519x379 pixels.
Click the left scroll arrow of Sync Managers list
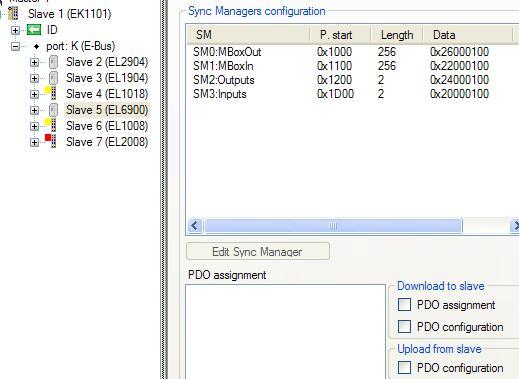[195, 226]
